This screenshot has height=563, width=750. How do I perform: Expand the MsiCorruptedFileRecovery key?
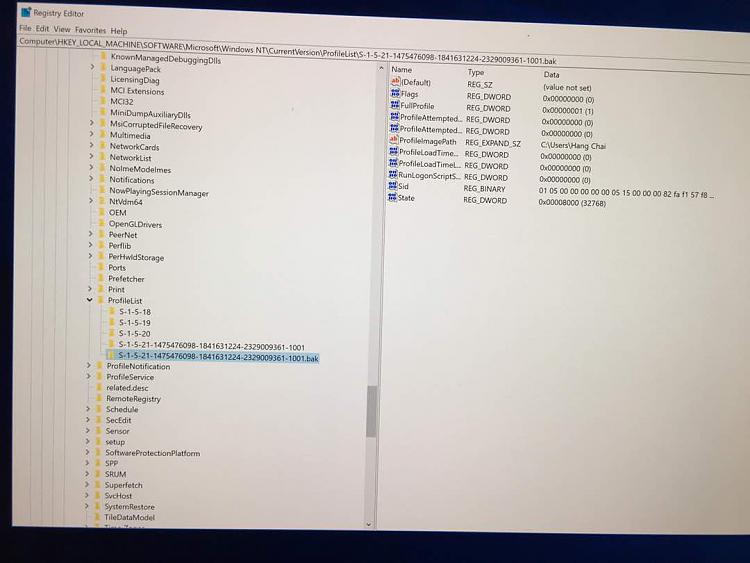coord(92,123)
